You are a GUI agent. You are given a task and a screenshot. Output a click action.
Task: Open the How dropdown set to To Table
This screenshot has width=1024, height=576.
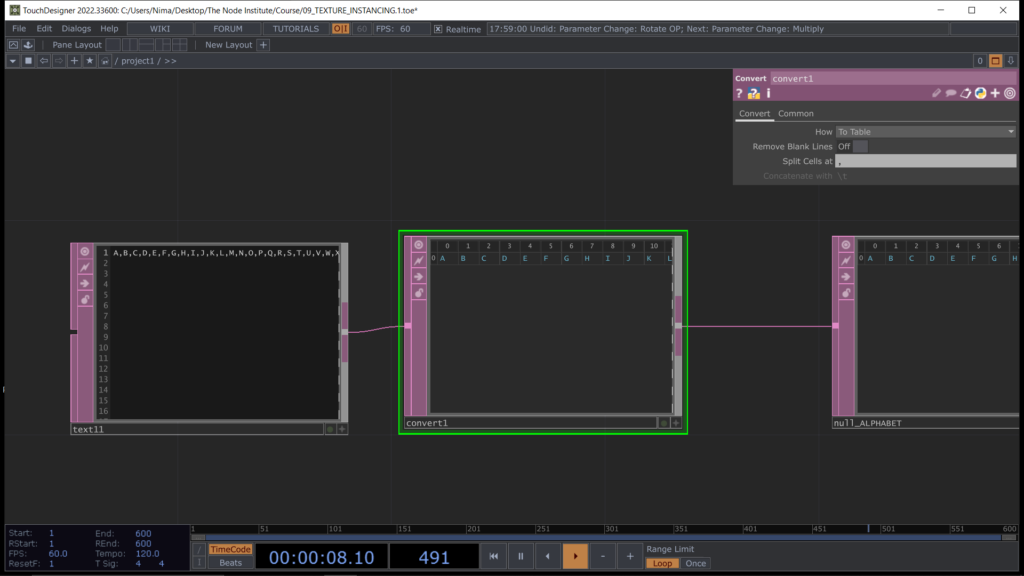925,132
